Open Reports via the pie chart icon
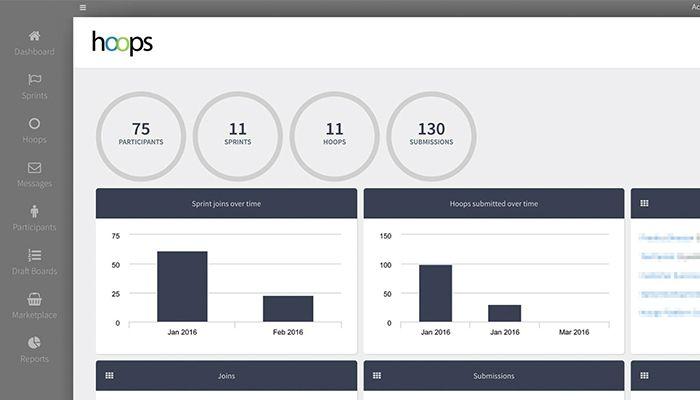 tap(34, 343)
